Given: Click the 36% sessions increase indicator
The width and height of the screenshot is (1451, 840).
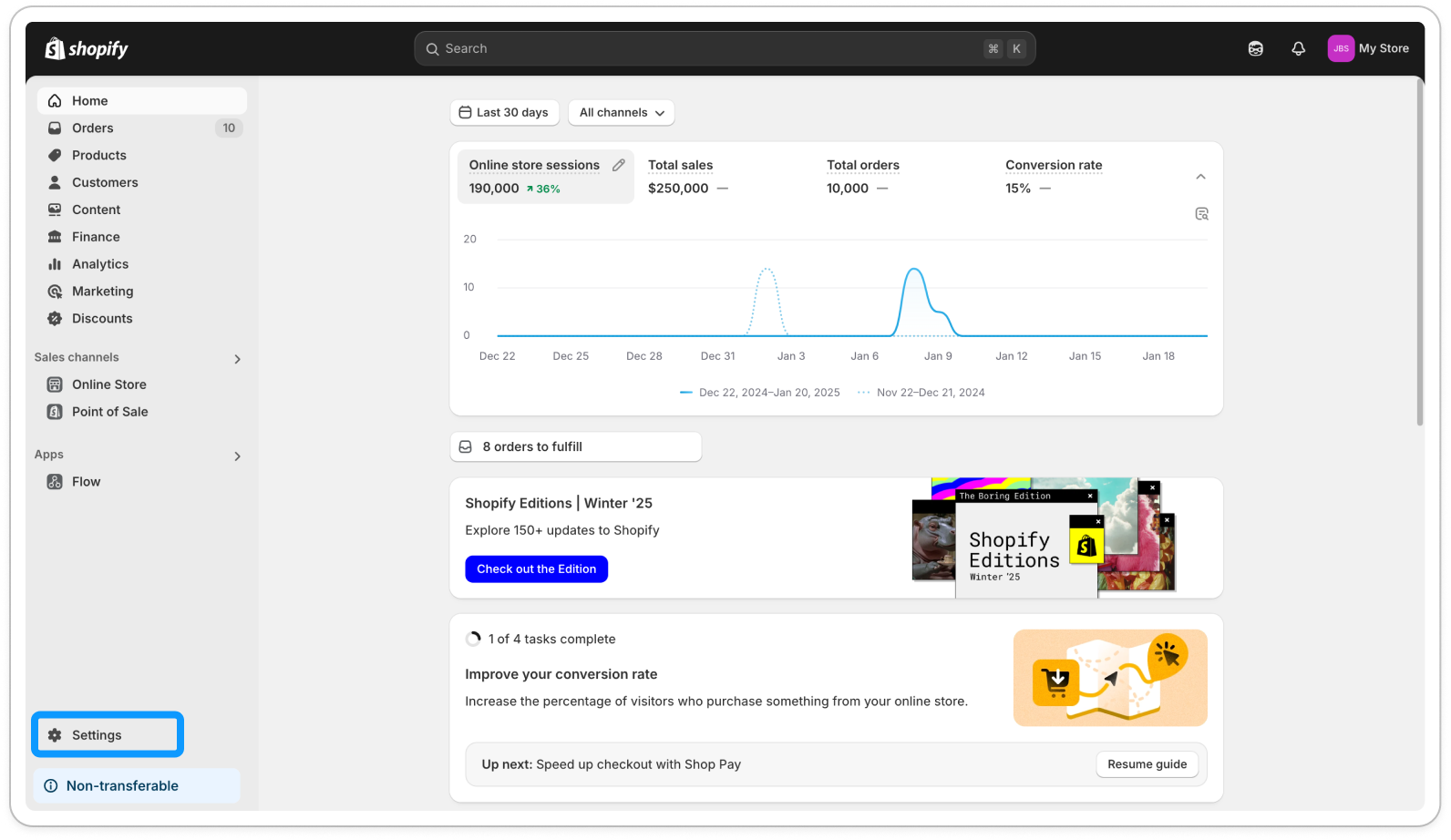Looking at the screenshot, I should point(543,190).
